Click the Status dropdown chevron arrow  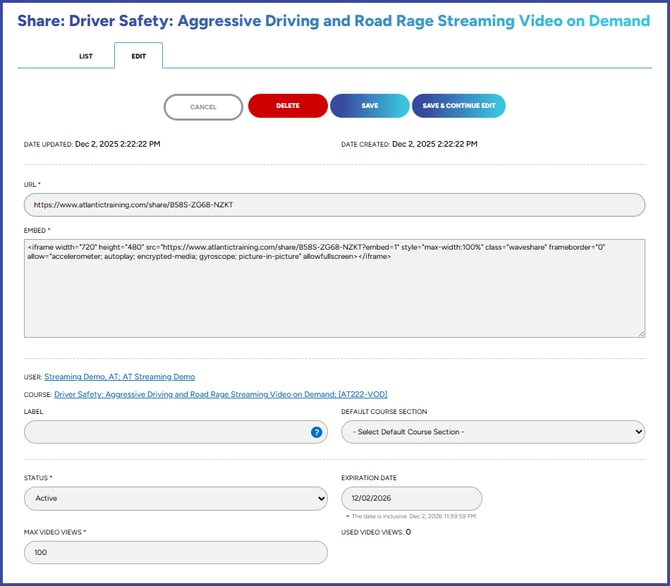point(320,498)
